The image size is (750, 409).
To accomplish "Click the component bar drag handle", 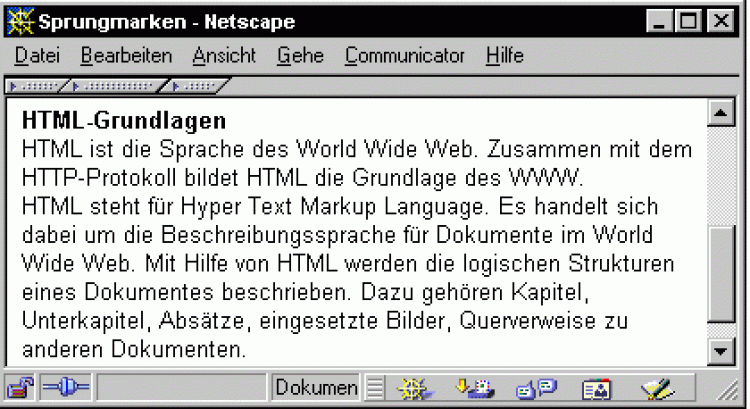I will point(374,387).
